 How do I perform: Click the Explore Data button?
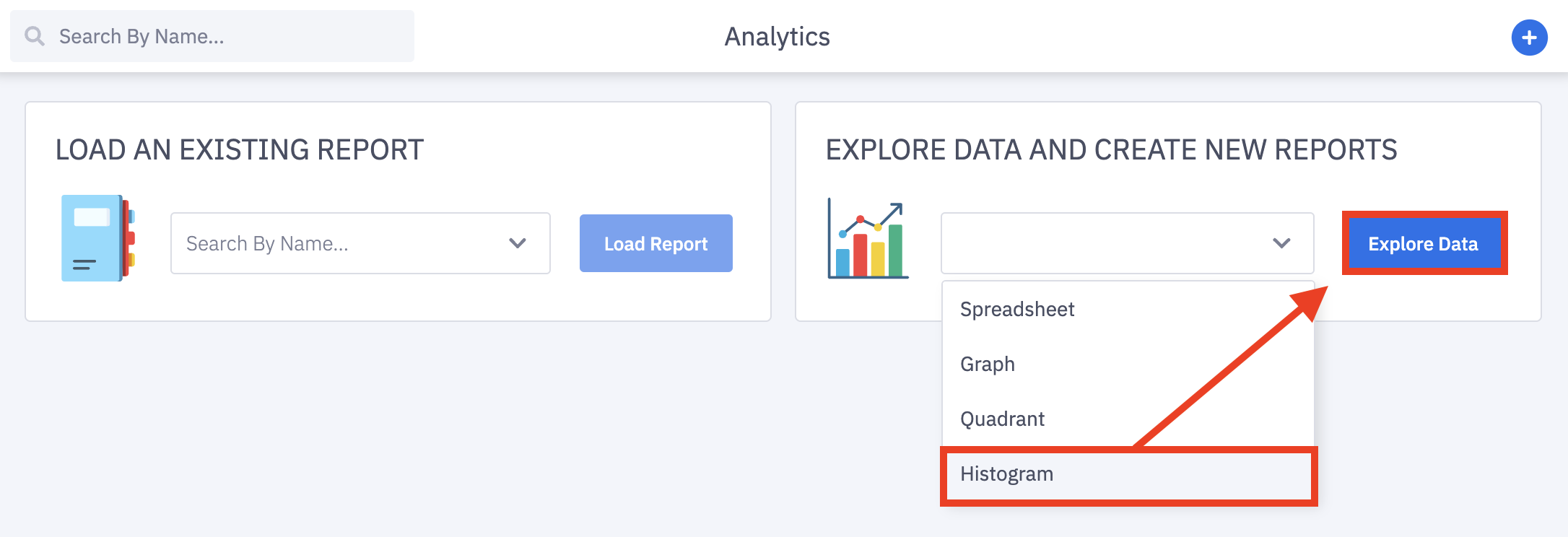1424,244
